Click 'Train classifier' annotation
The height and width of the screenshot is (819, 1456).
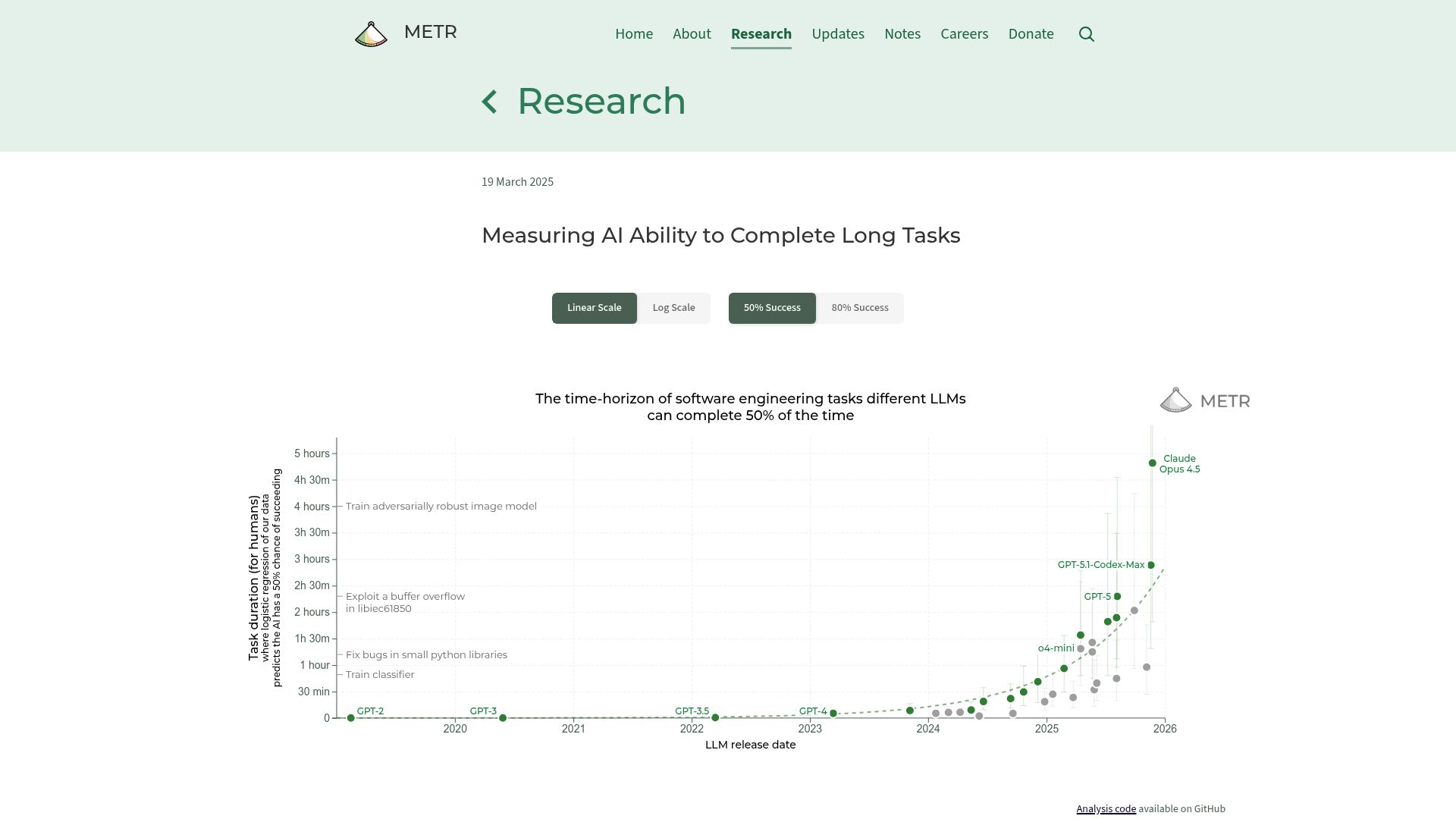coord(380,675)
